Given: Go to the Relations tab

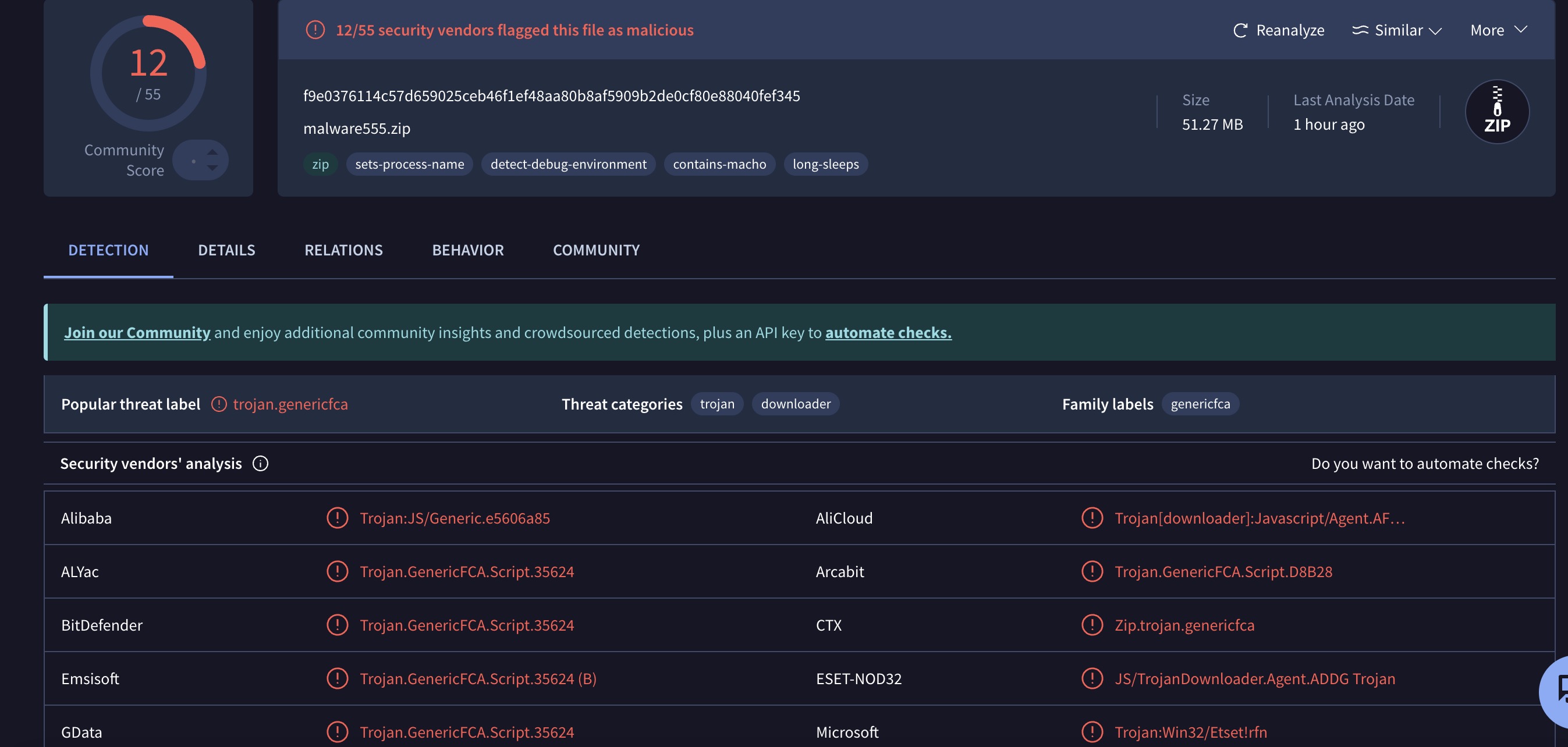Looking at the screenshot, I should pos(343,250).
